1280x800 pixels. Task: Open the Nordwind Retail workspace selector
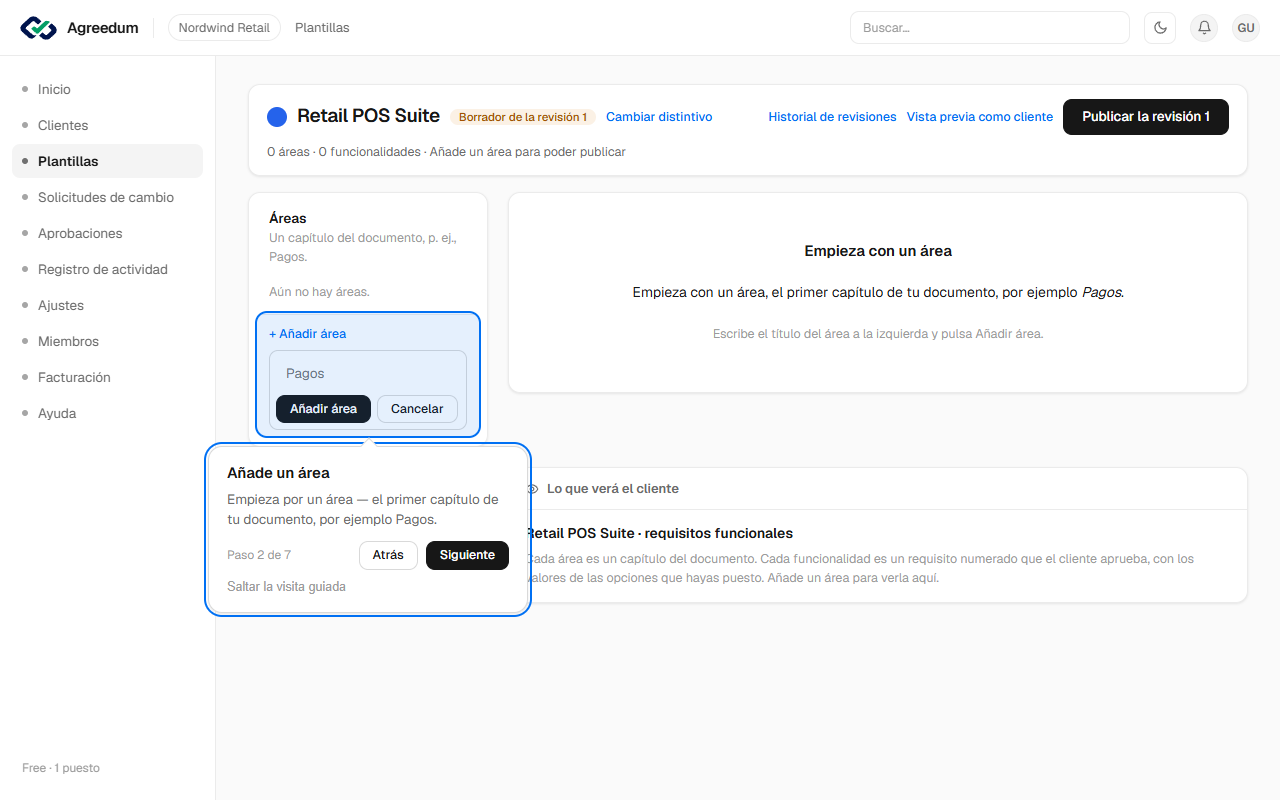point(224,28)
